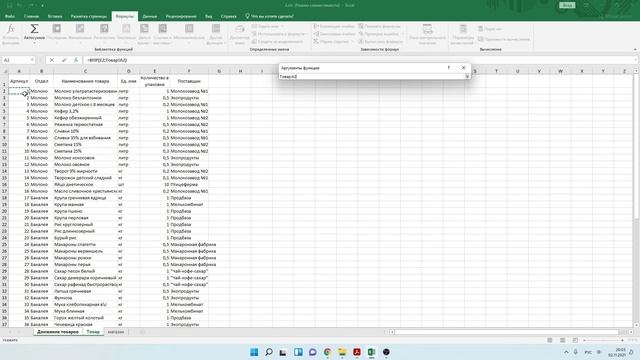This screenshot has width=640, height=360.
Task: Select the column C header
Action: pyautogui.click(x=85, y=71)
